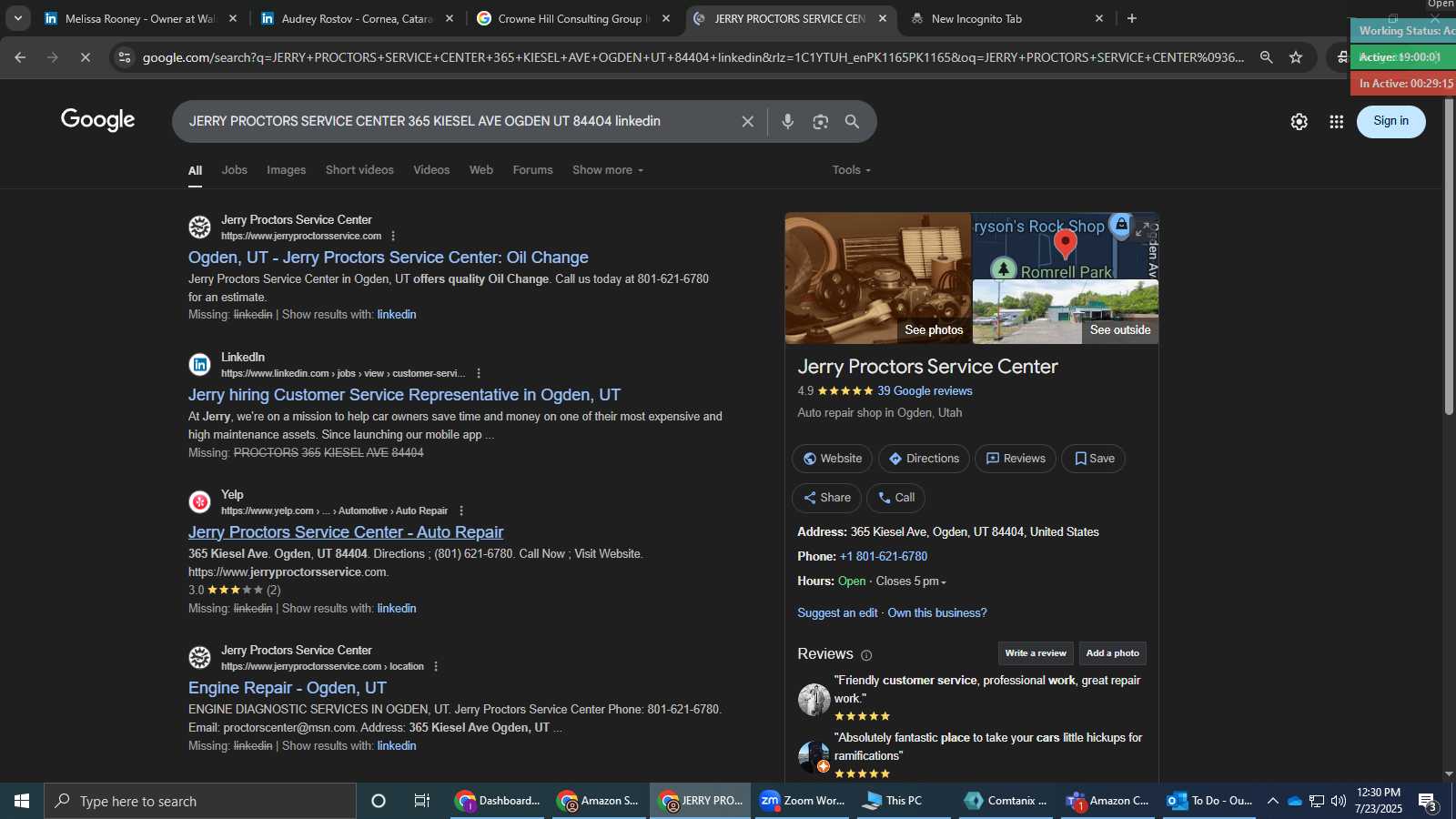The width and height of the screenshot is (1456, 819).
Task: Click See photos thumbnail
Action: 878,278
